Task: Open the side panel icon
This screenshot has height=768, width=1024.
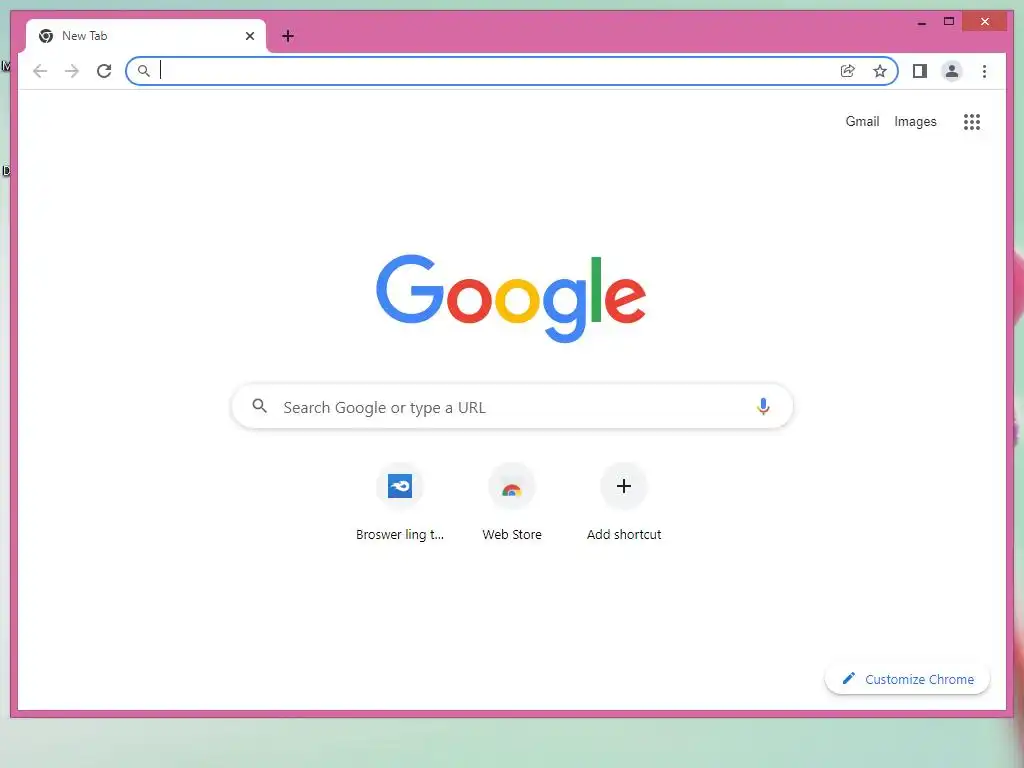Action: [x=920, y=71]
